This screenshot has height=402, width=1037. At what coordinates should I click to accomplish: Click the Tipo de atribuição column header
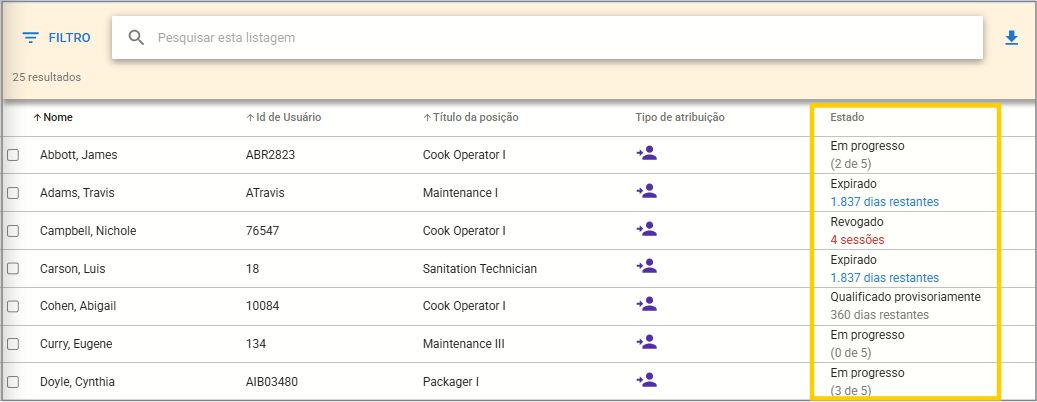pos(679,117)
